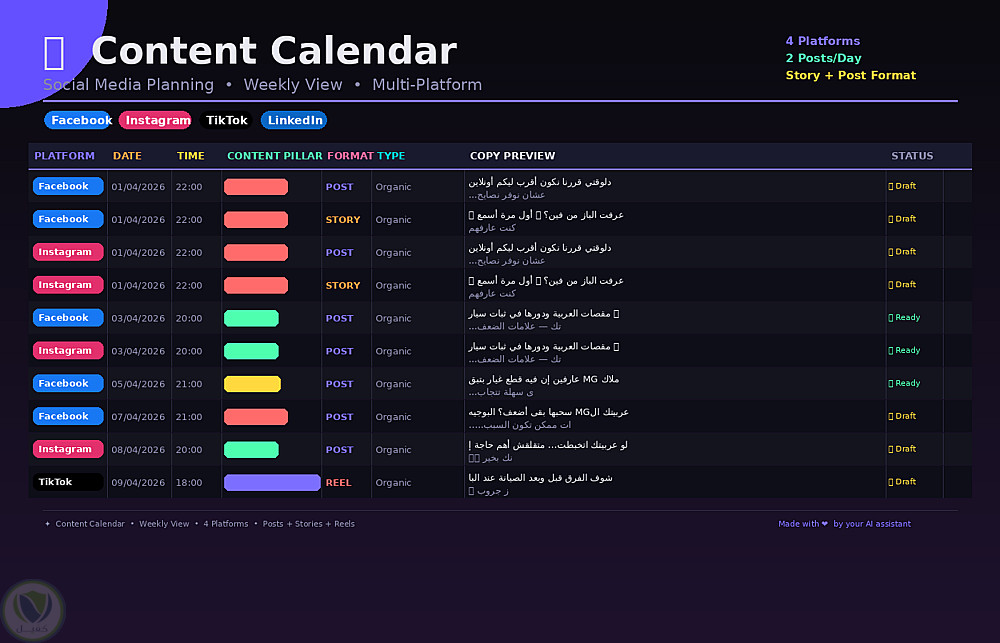This screenshot has width=1000, height=643.
Task: Click the copy preview in the TikTok row
Action: pos(541,484)
